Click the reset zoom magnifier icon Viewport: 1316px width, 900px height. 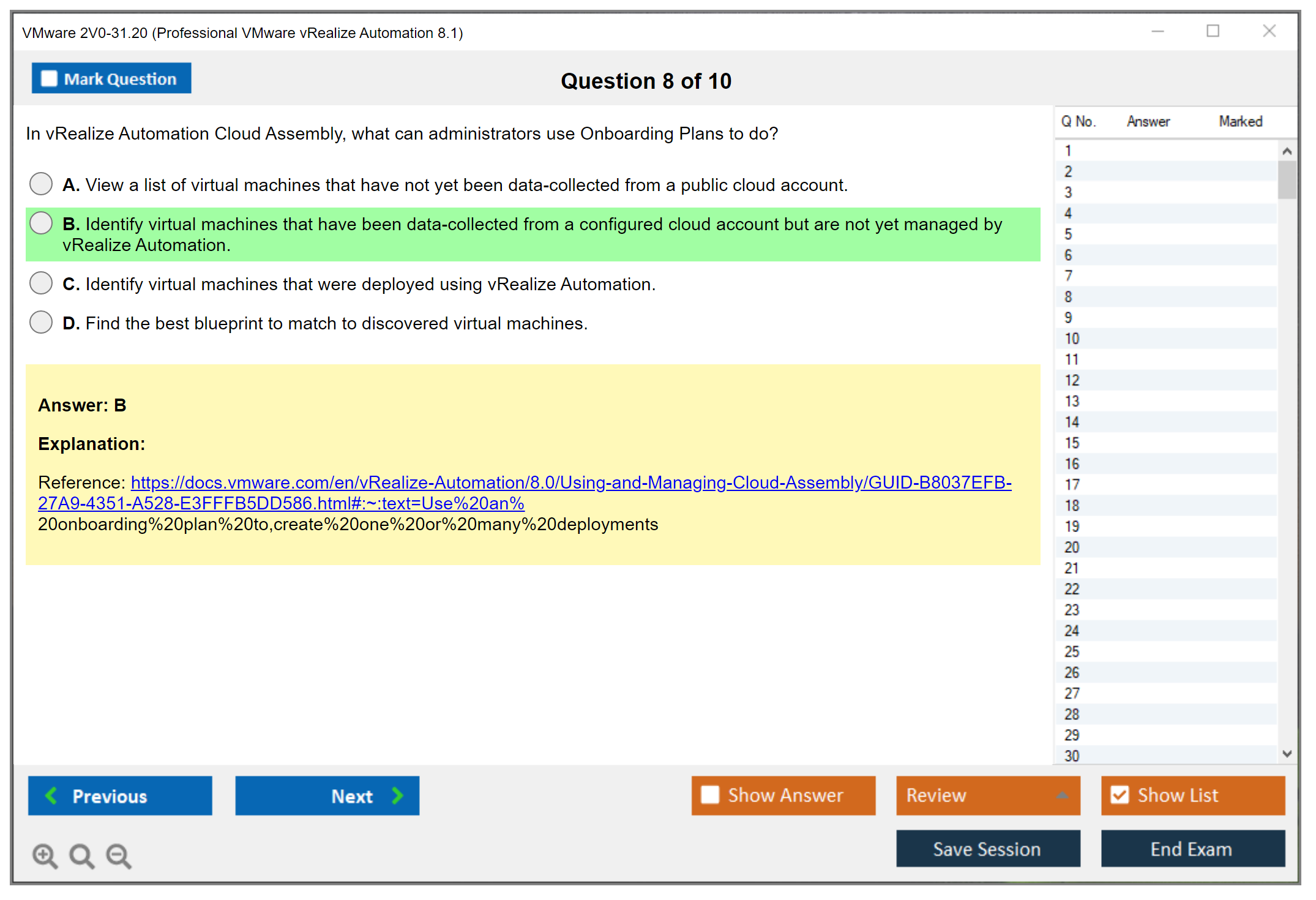(x=81, y=855)
